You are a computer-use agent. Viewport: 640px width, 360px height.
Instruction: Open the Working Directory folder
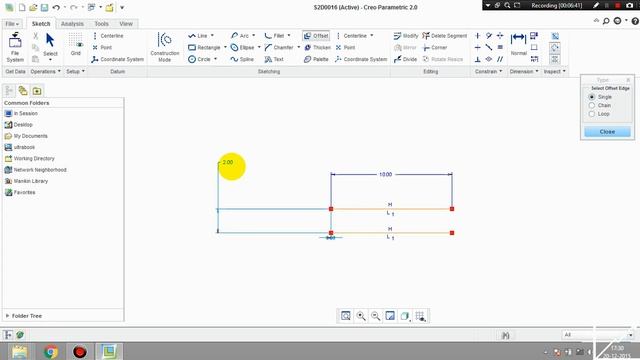click(x=29, y=158)
